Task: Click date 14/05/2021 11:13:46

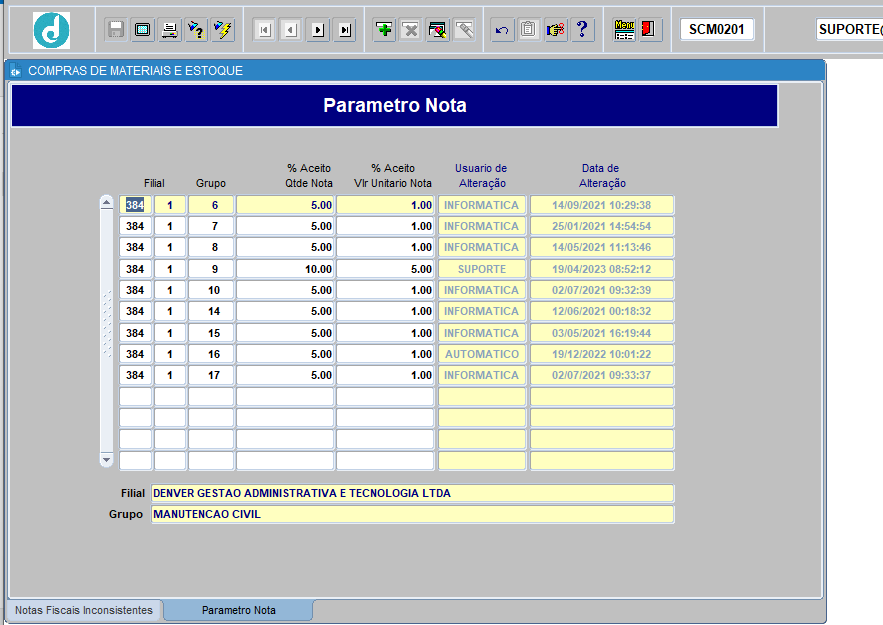Action: 602,247
